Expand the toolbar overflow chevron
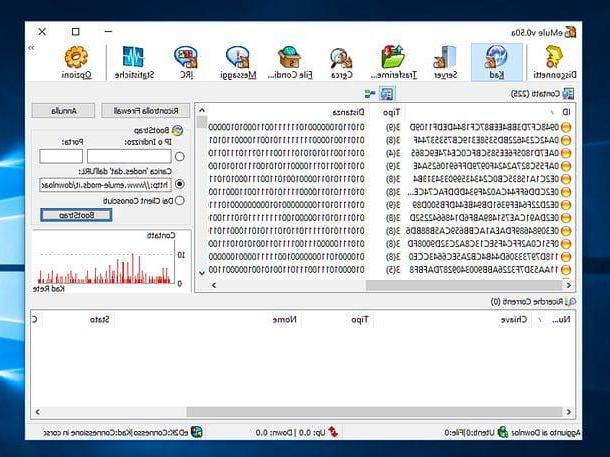The image size is (610, 457). click(32, 47)
